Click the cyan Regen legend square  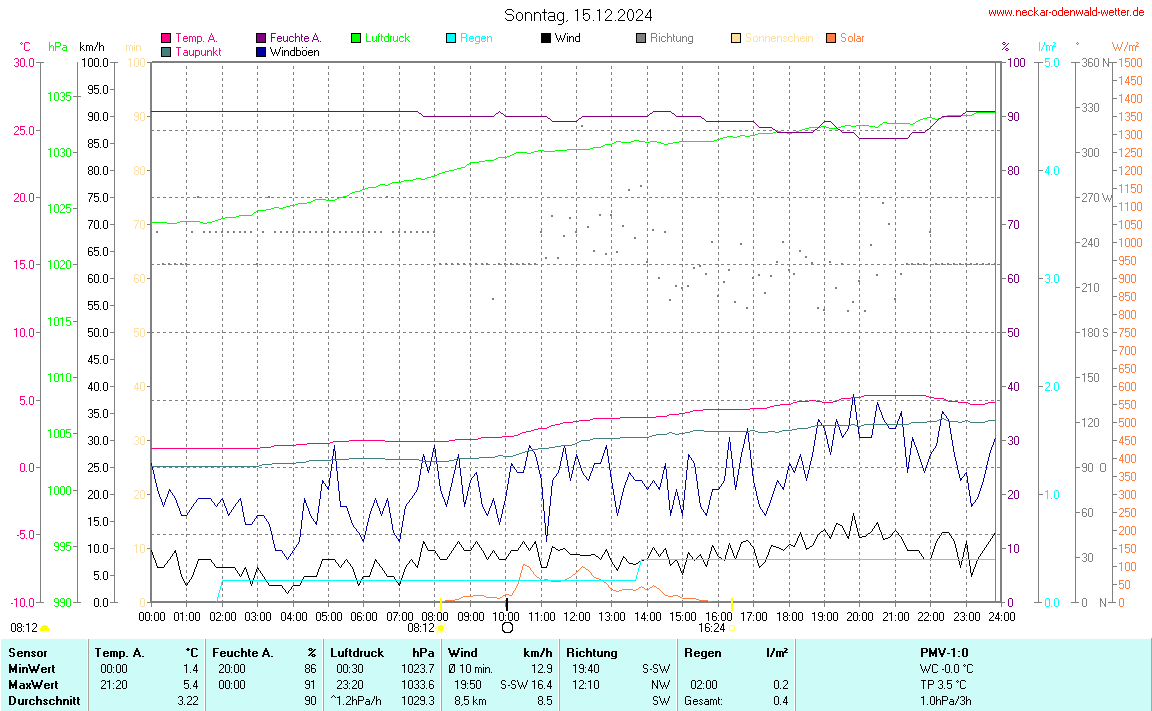coord(451,38)
